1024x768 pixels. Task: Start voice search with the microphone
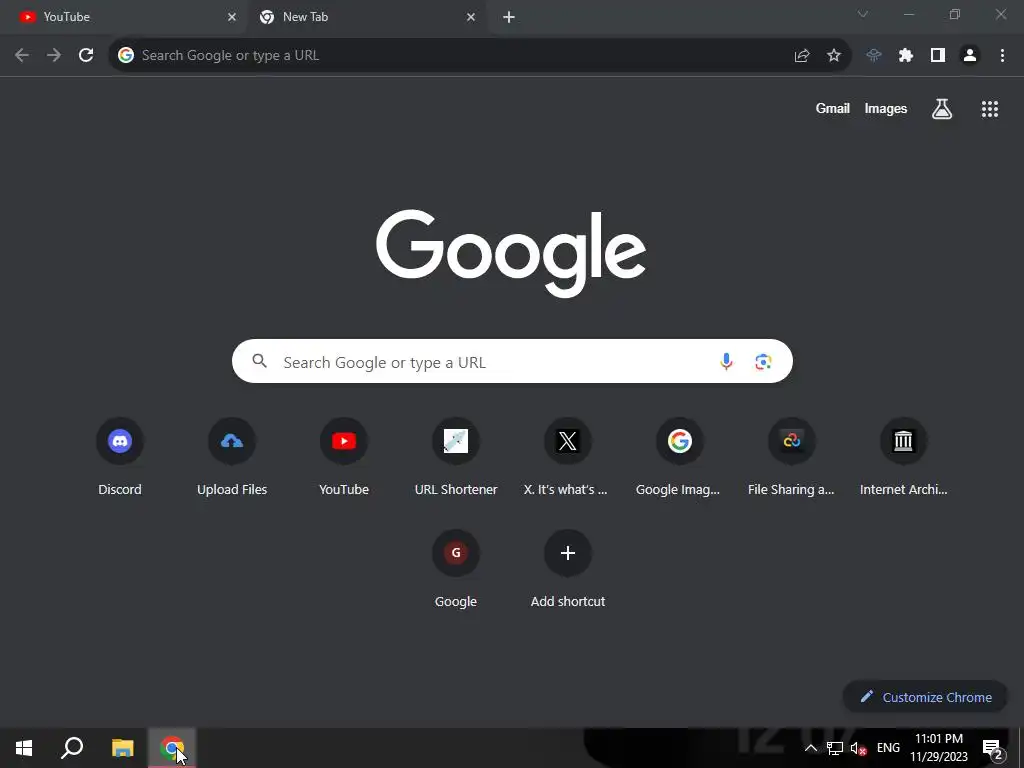tap(726, 361)
